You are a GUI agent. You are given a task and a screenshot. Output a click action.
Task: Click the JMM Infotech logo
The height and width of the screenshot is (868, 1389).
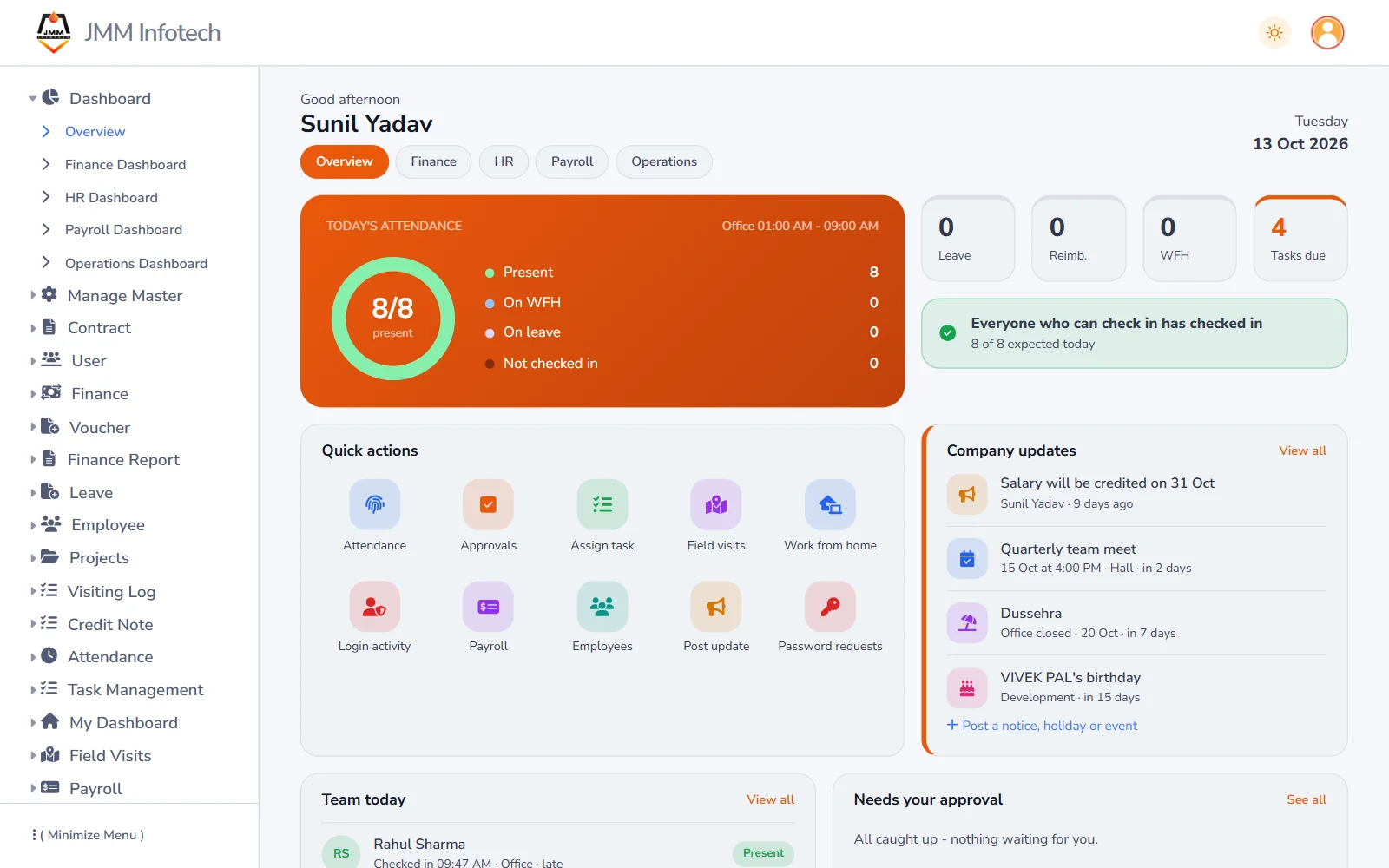coord(54,33)
